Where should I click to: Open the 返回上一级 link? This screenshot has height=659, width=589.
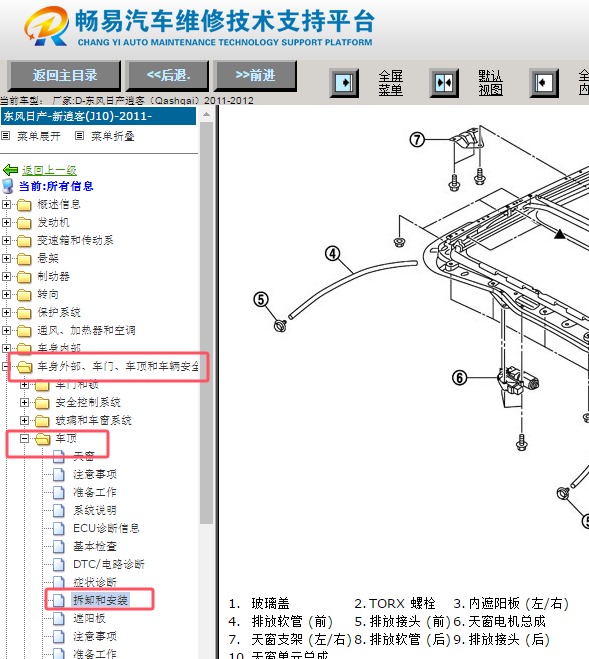(49, 170)
